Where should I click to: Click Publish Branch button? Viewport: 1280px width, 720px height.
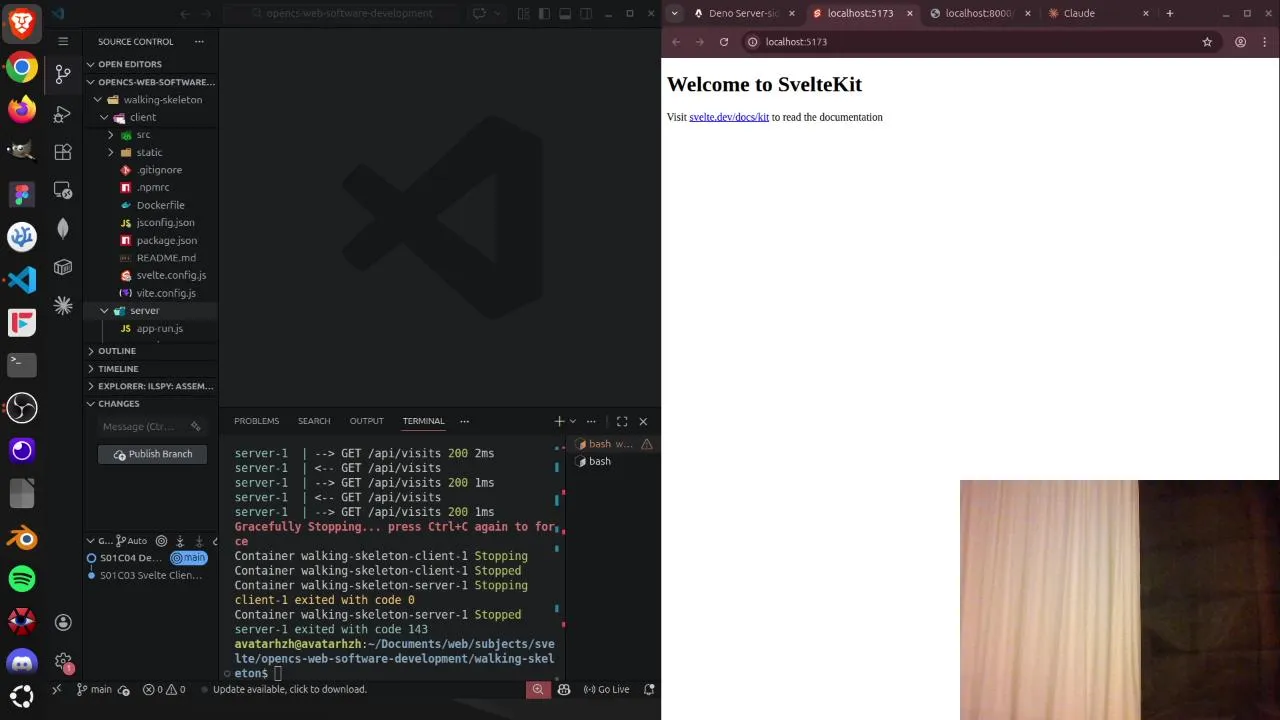[x=153, y=454]
